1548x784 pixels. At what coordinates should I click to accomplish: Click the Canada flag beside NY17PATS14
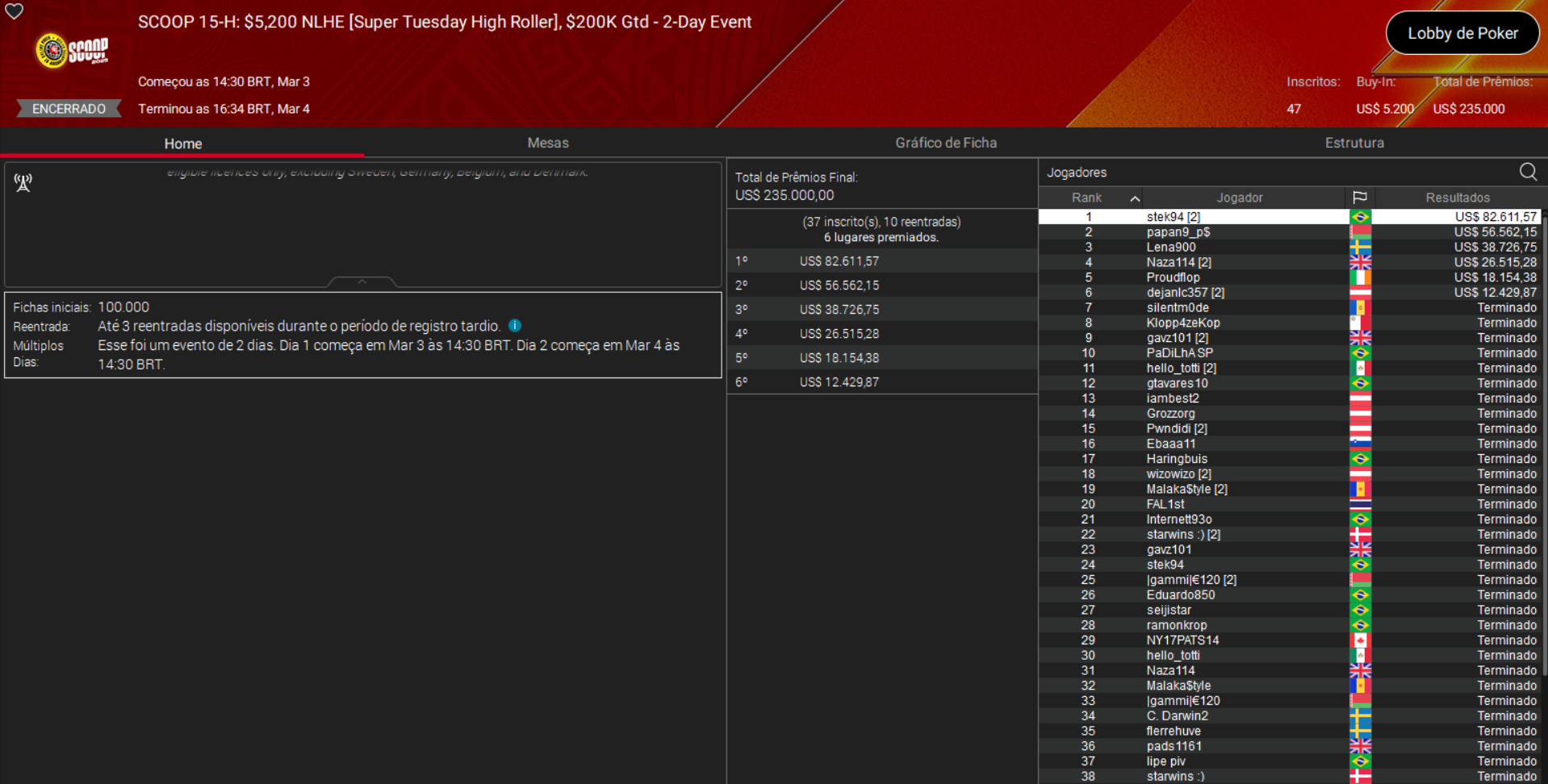[1361, 640]
